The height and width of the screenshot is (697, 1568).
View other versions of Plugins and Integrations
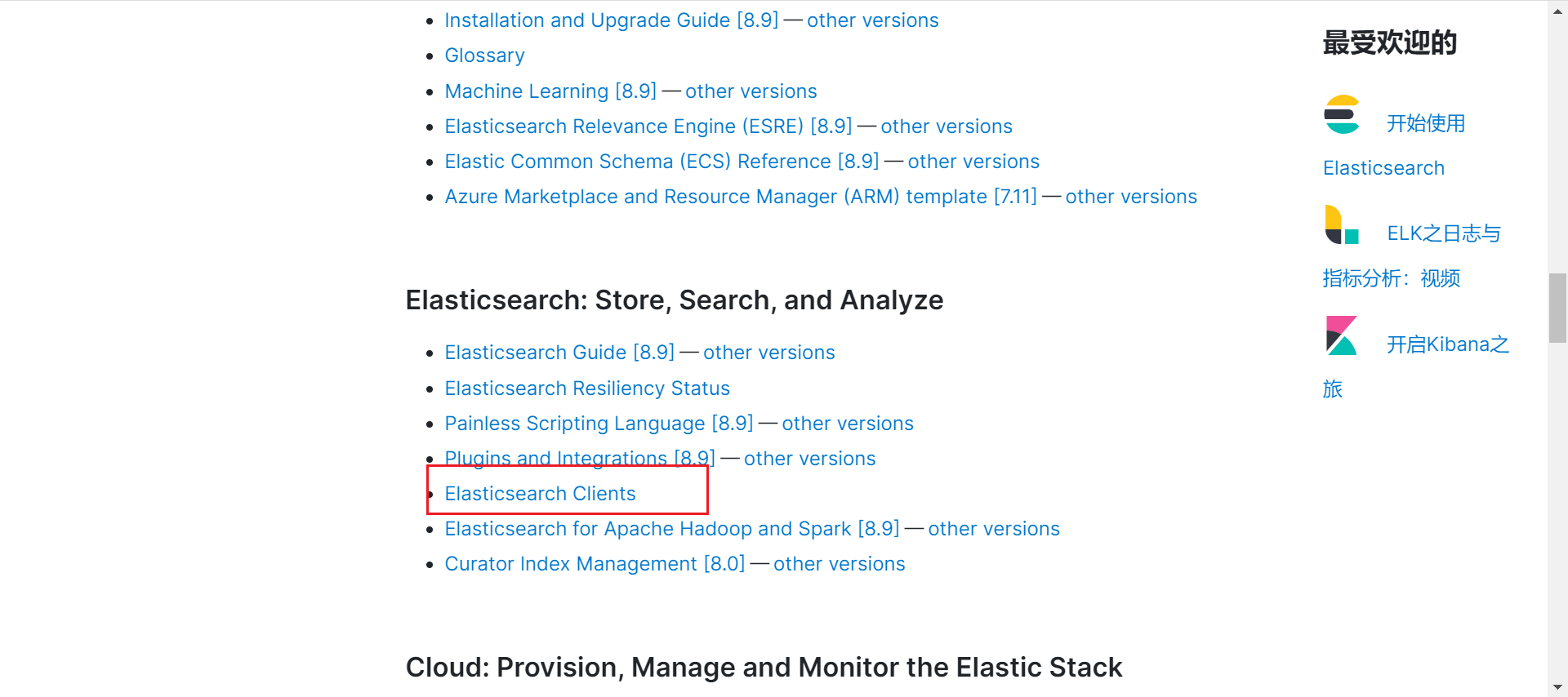coord(809,459)
